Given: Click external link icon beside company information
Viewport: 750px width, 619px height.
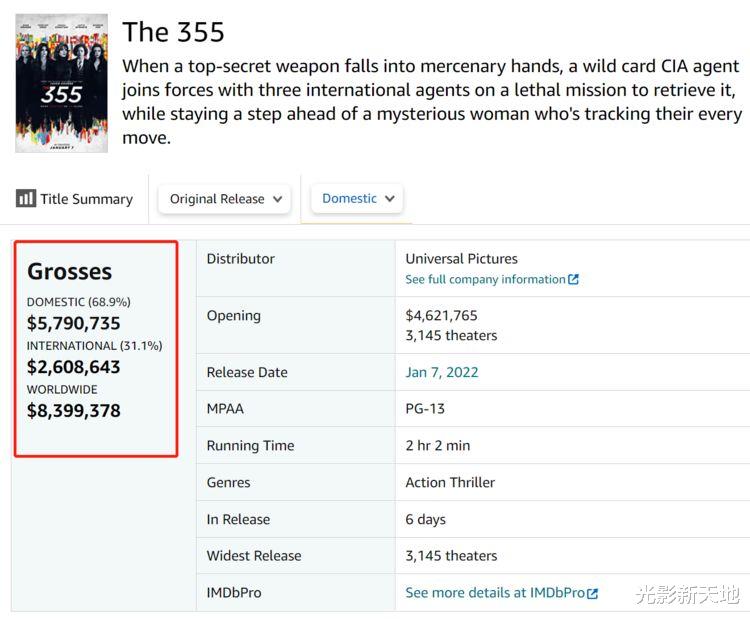Looking at the screenshot, I should [573, 280].
